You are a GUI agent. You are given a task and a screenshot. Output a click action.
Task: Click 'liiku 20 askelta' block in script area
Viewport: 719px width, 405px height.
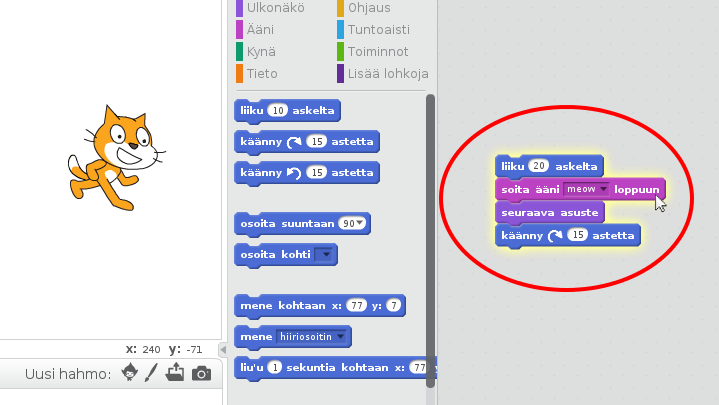512,166
